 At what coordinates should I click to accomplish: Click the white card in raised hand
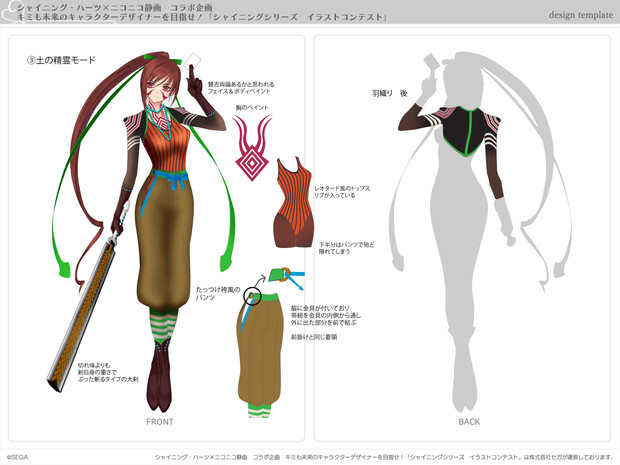click(193, 60)
